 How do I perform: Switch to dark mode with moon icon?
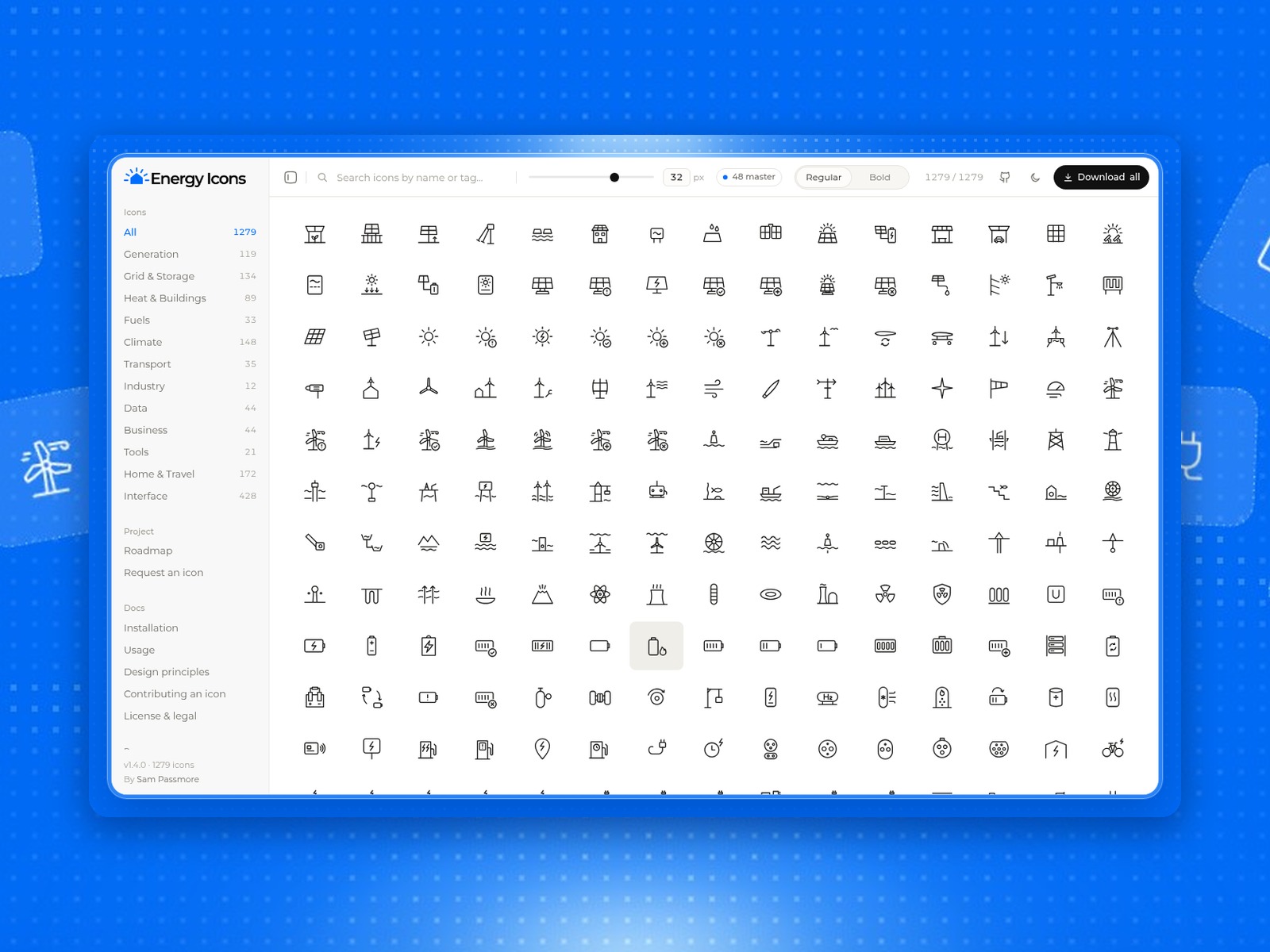click(x=1035, y=177)
